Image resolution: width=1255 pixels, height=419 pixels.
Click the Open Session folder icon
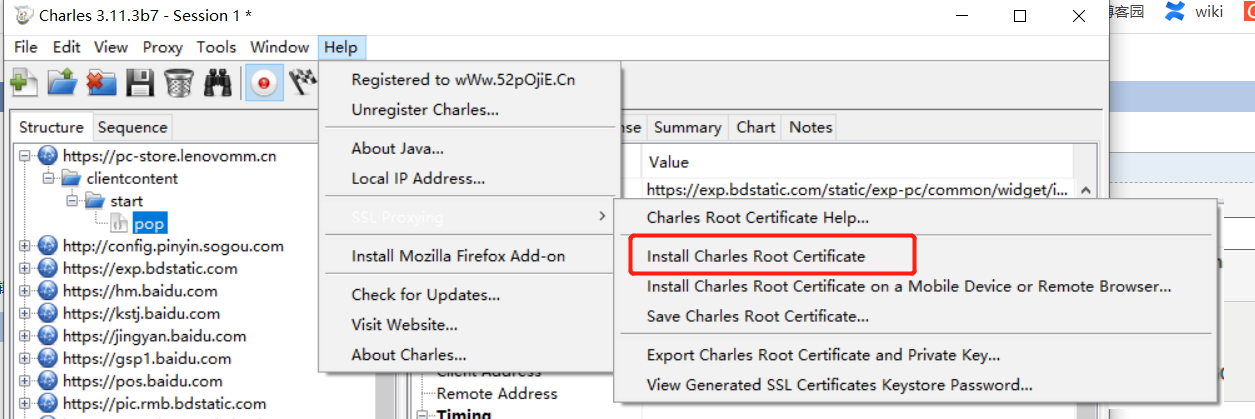click(x=62, y=82)
